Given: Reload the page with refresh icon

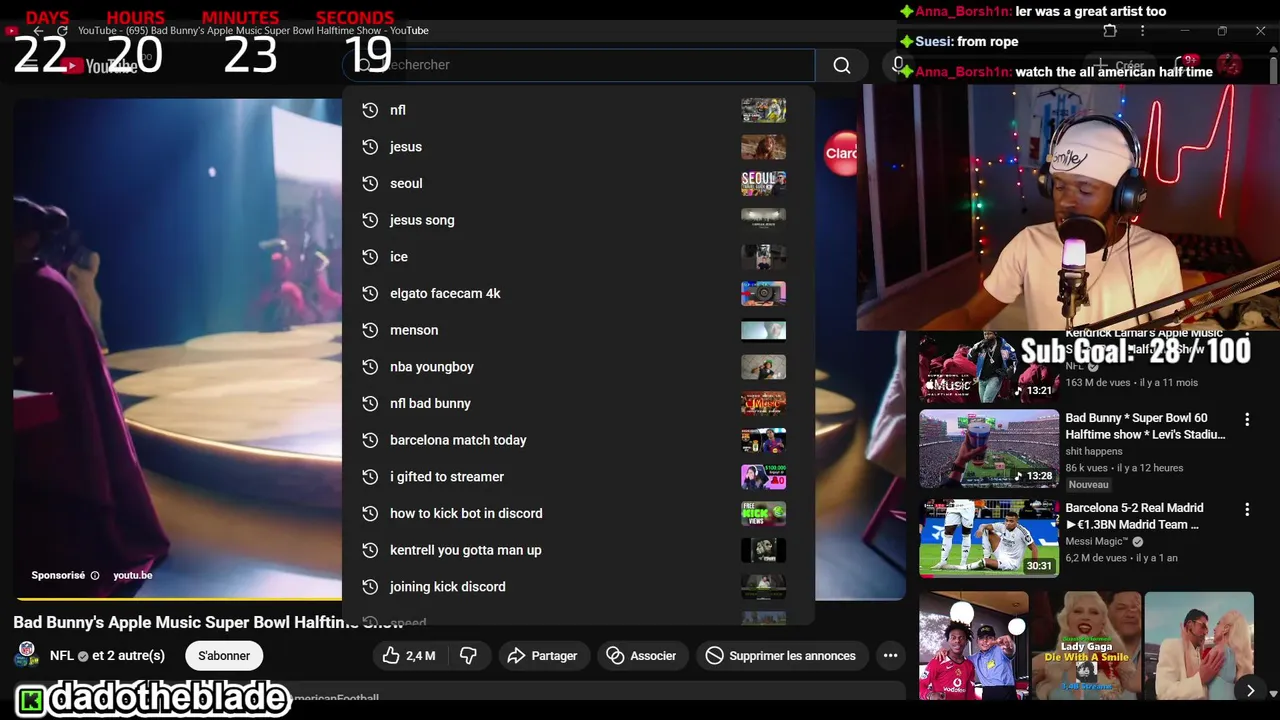Looking at the screenshot, I should coord(62,31).
